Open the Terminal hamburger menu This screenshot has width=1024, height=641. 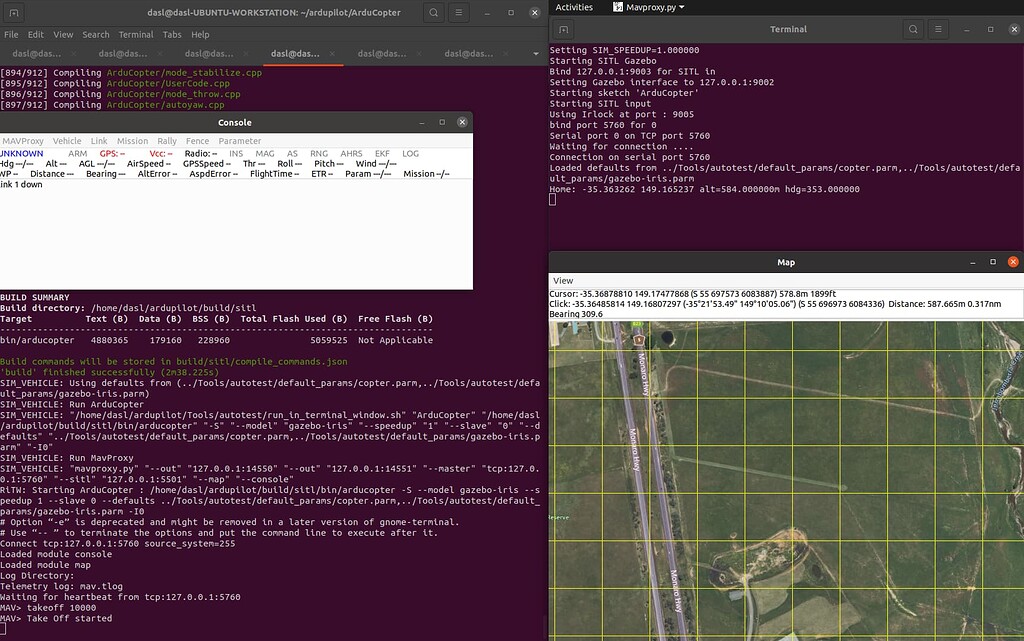click(936, 29)
